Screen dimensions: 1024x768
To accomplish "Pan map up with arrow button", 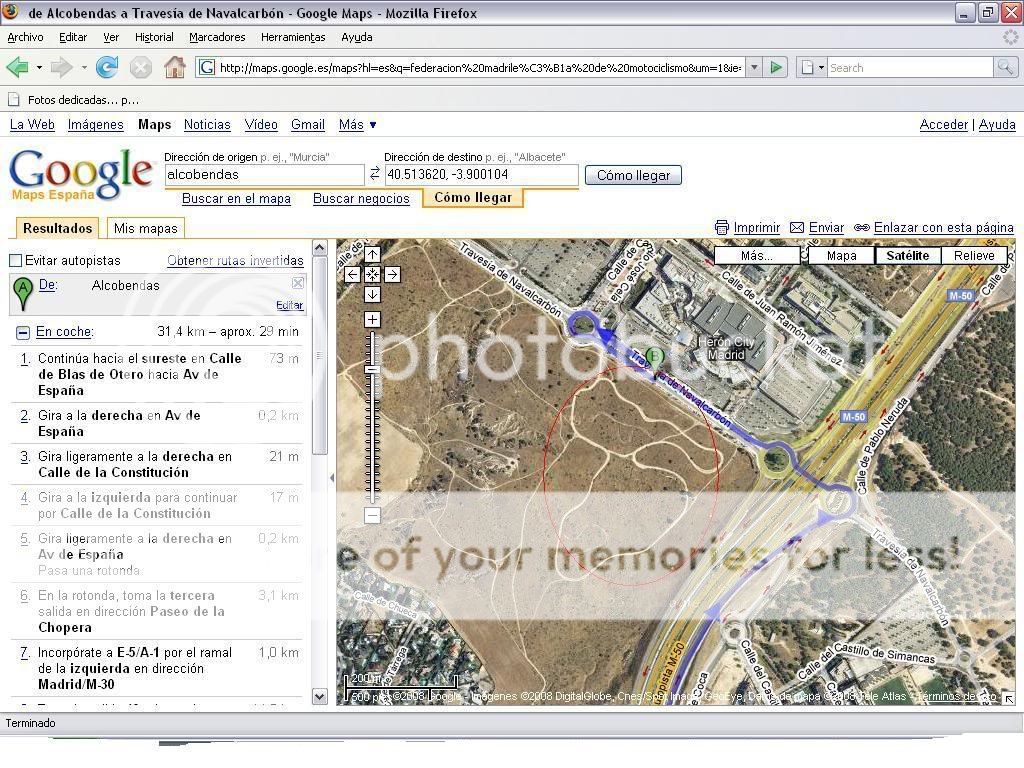I will click(372, 255).
